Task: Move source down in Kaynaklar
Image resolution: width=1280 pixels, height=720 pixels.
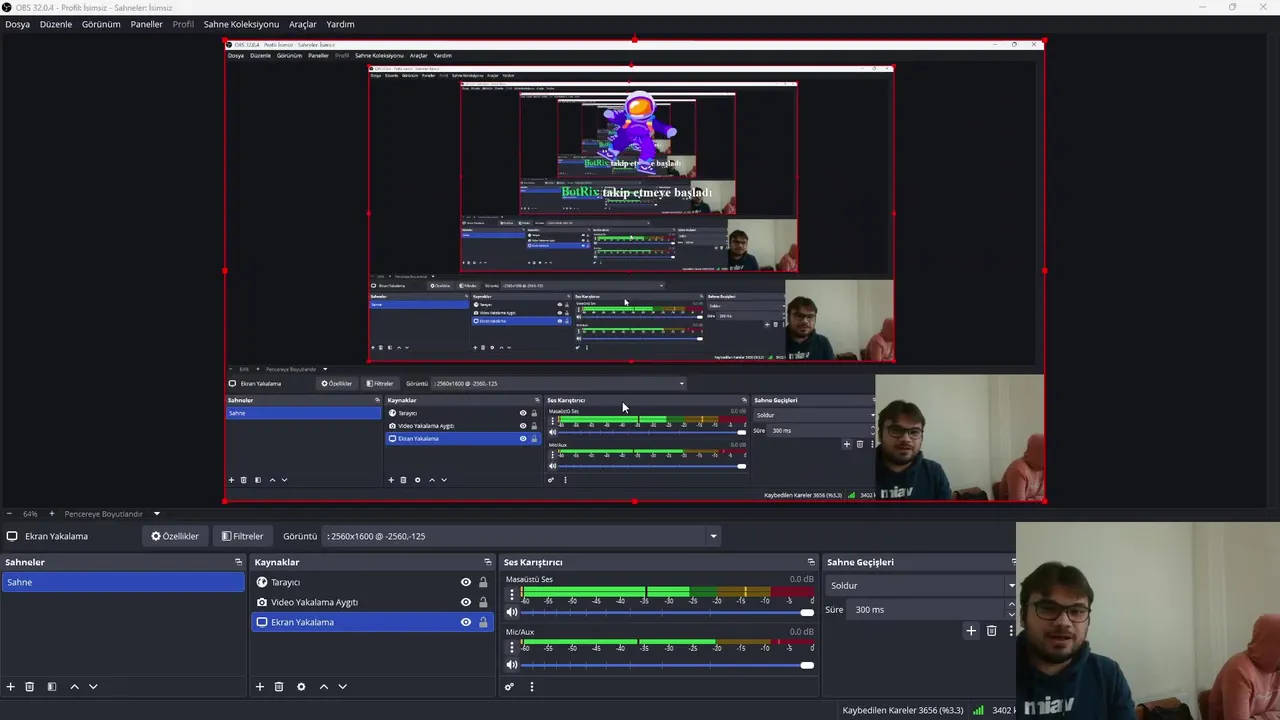Action: point(342,687)
